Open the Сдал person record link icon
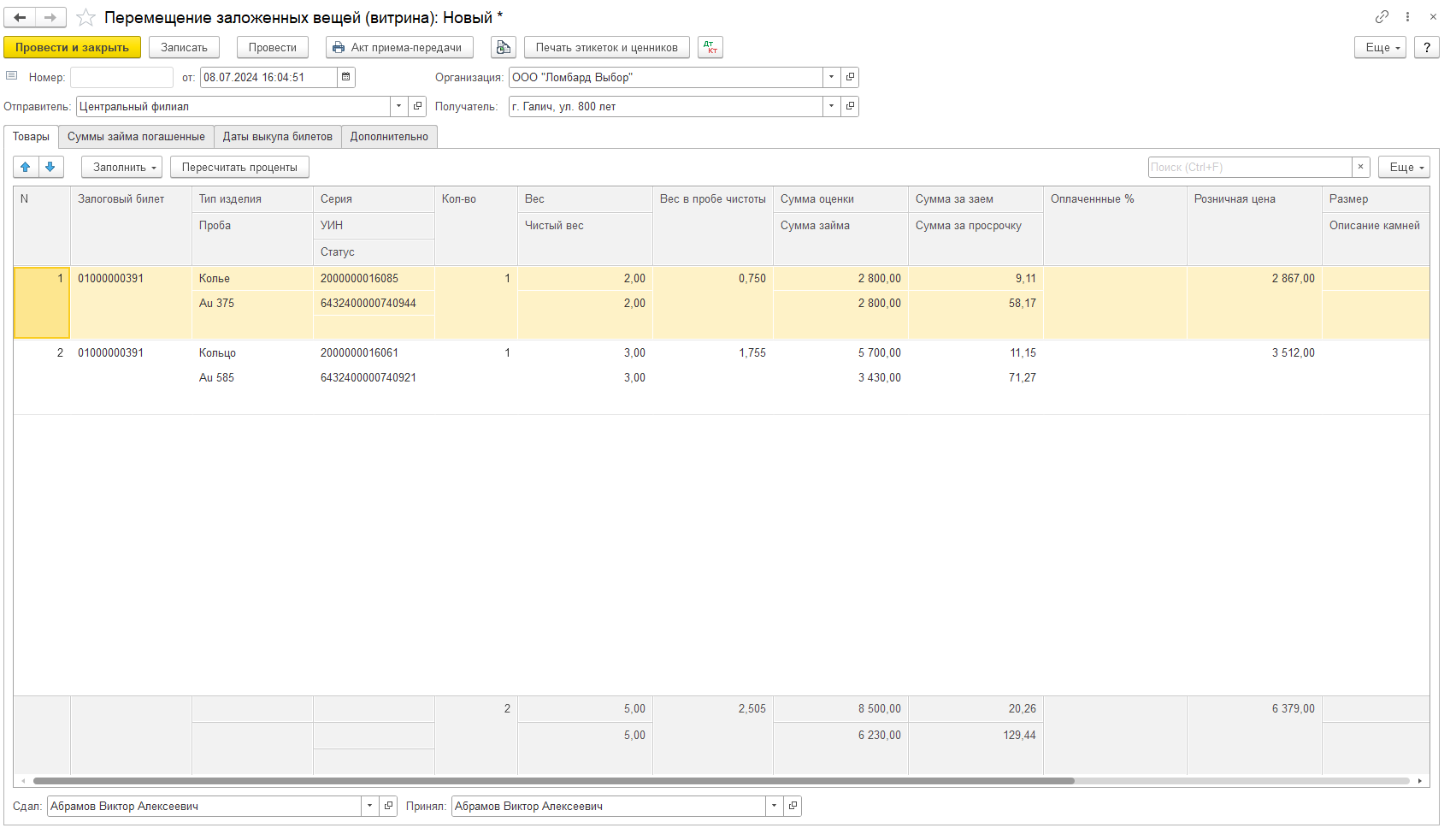 388,806
